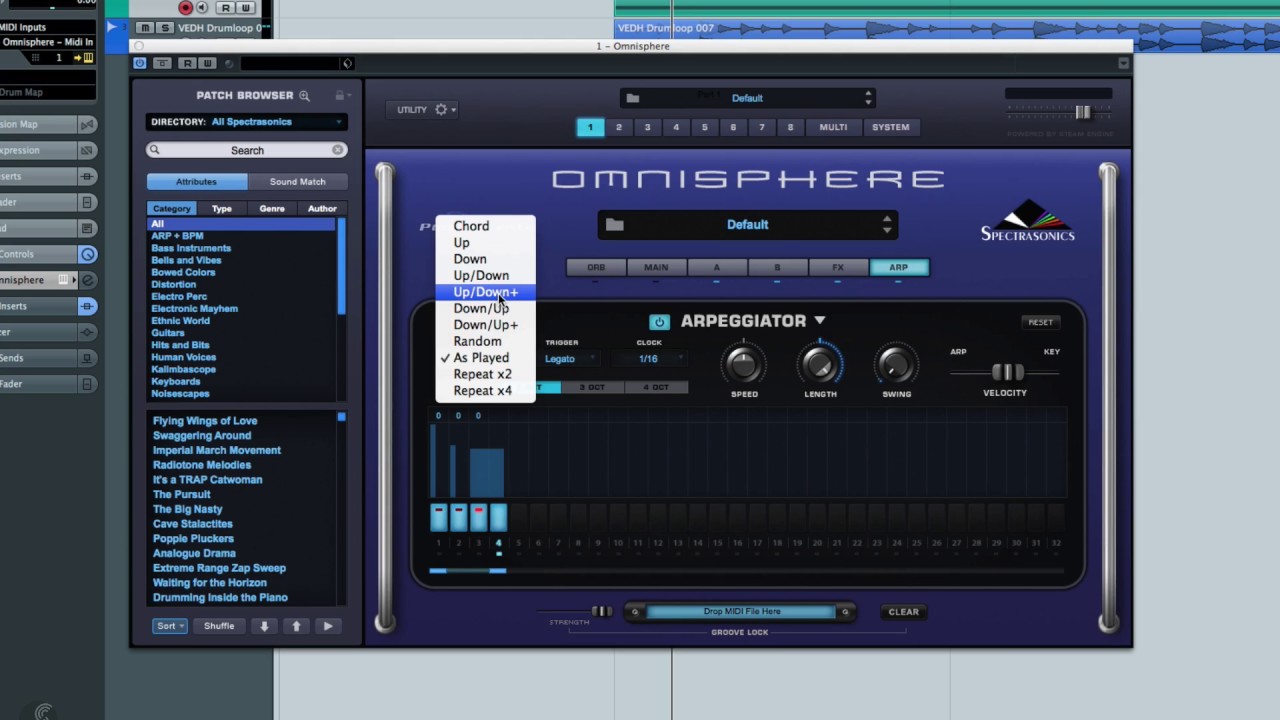
Task: Toggle the arpeggiator power button
Action: (x=659, y=322)
